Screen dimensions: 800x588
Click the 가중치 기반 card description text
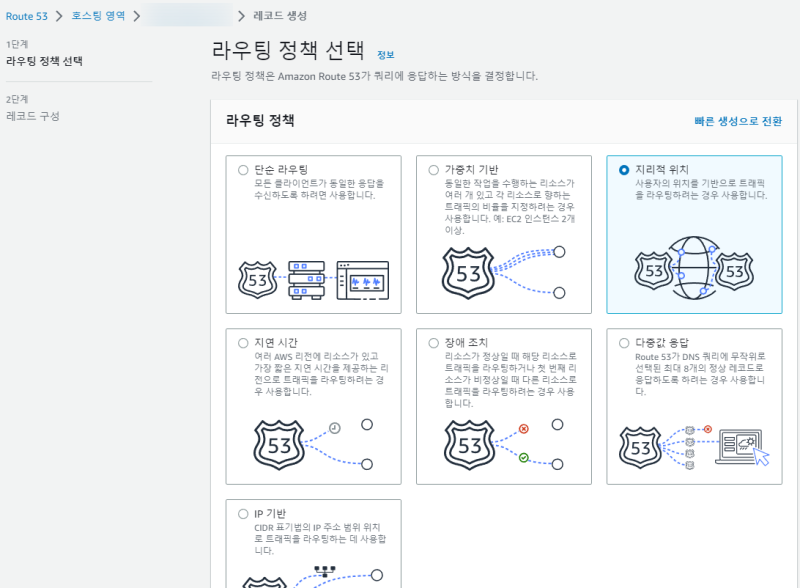point(509,207)
